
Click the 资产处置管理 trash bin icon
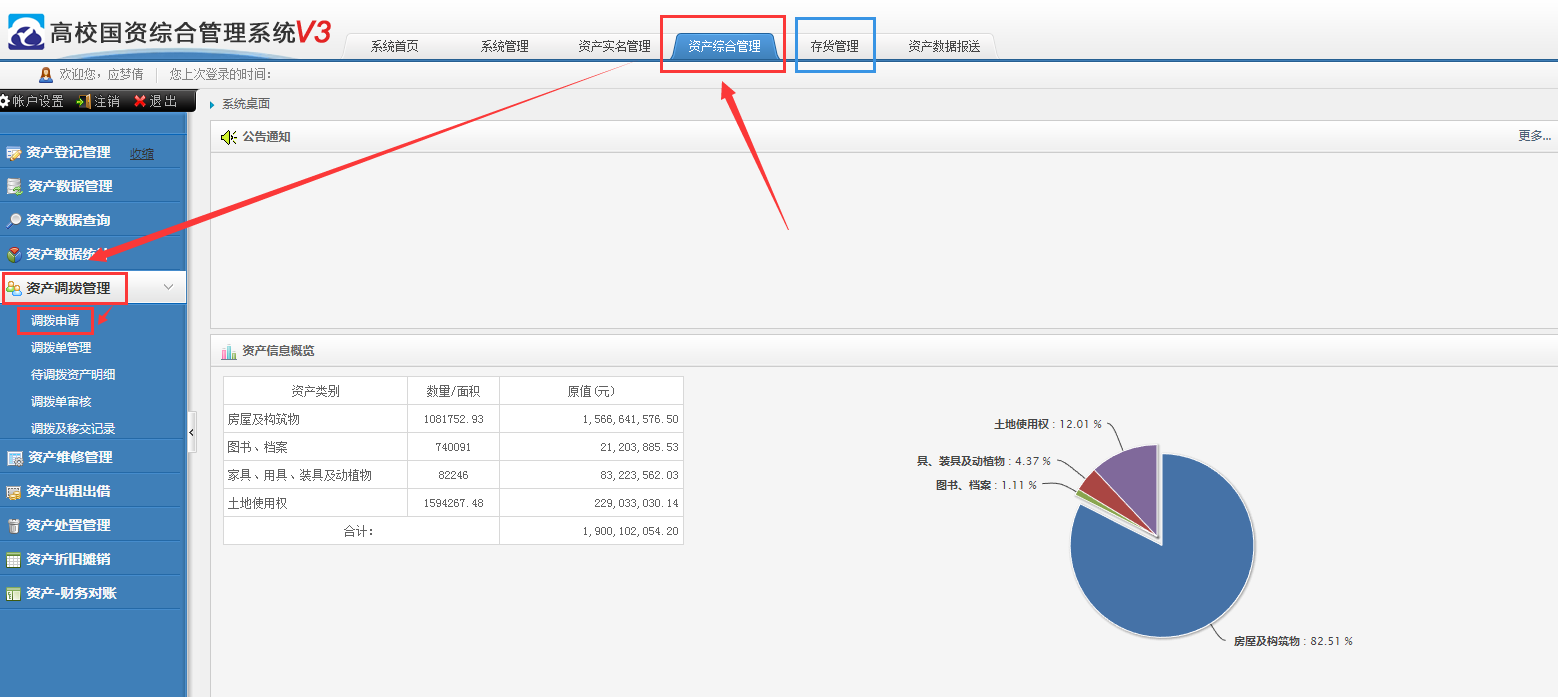pos(14,526)
